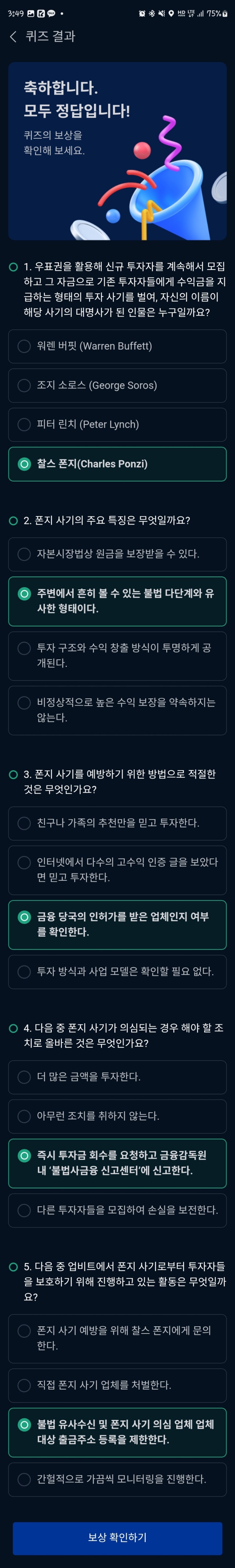Image resolution: width=235 pixels, height=1568 pixels.
Task: Choose '자본시장법상 원금을 보장받을 수 있다' option
Action: click(117, 554)
